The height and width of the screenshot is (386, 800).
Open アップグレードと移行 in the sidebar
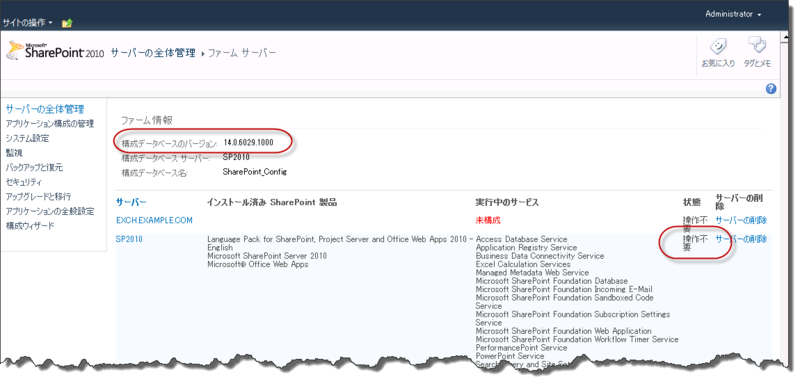tap(38, 196)
